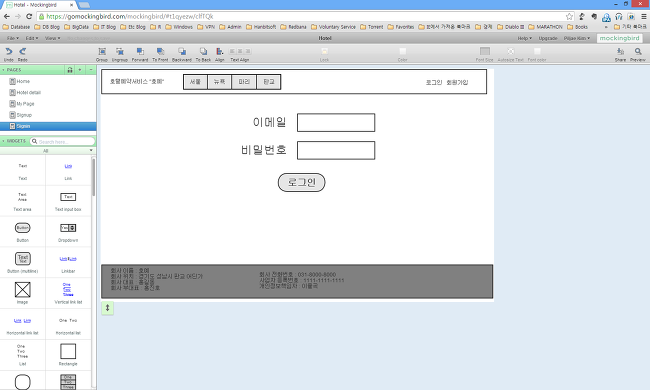This screenshot has height=390, width=650.
Task: Select the Vertical link list widget
Action: (x=68, y=293)
